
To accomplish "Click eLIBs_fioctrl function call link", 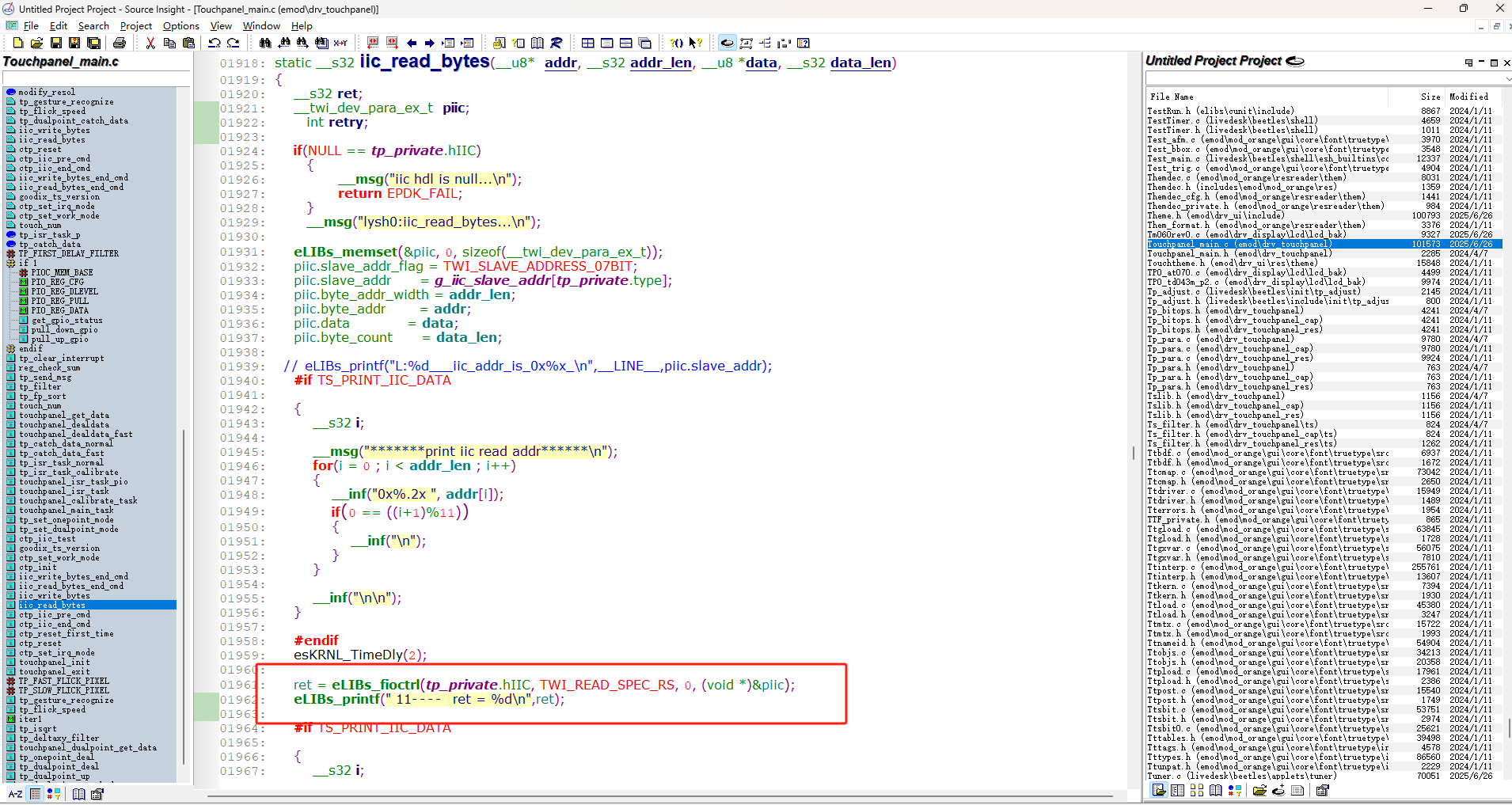I will [x=376, y=685].
